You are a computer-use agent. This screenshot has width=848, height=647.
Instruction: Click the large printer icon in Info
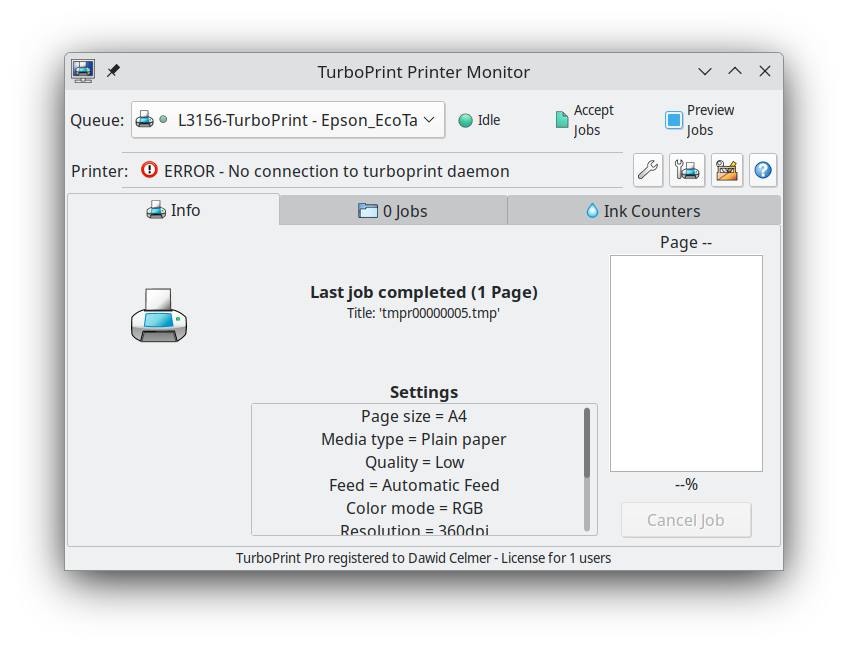tap(159, 315)
